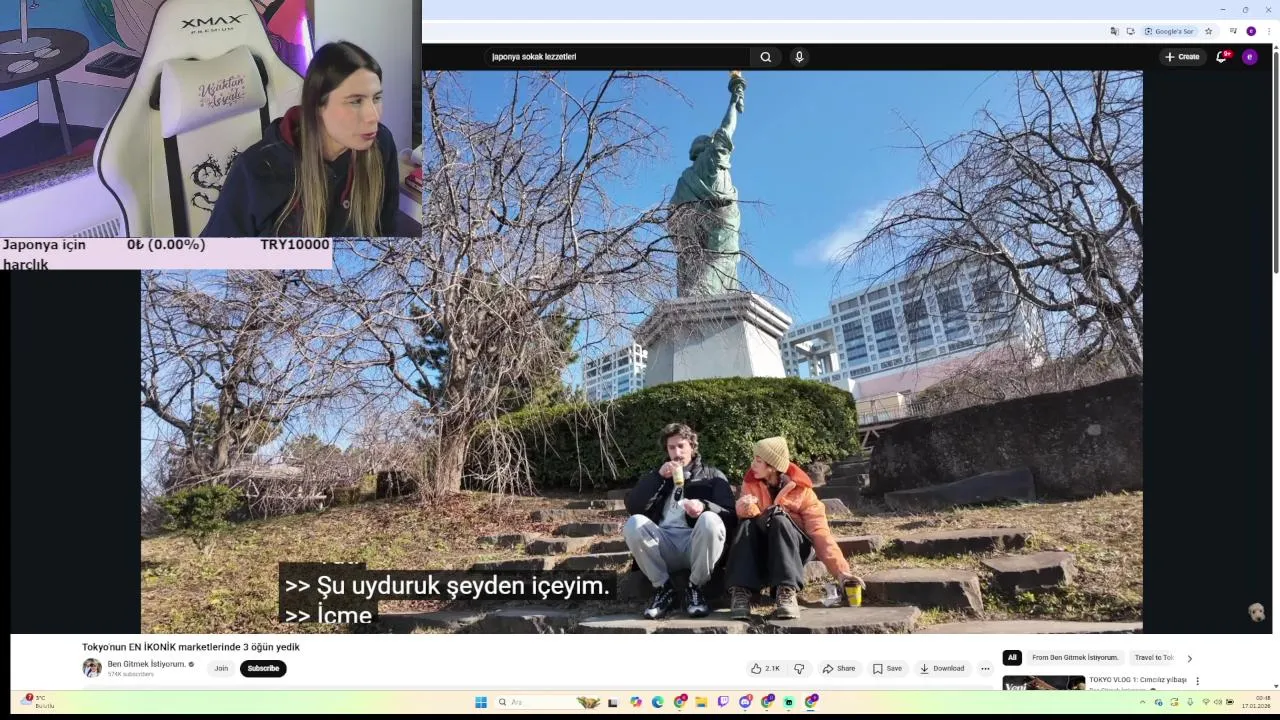Share the video
Viewport: 1280px width, 720px height.
click(839, 668)
